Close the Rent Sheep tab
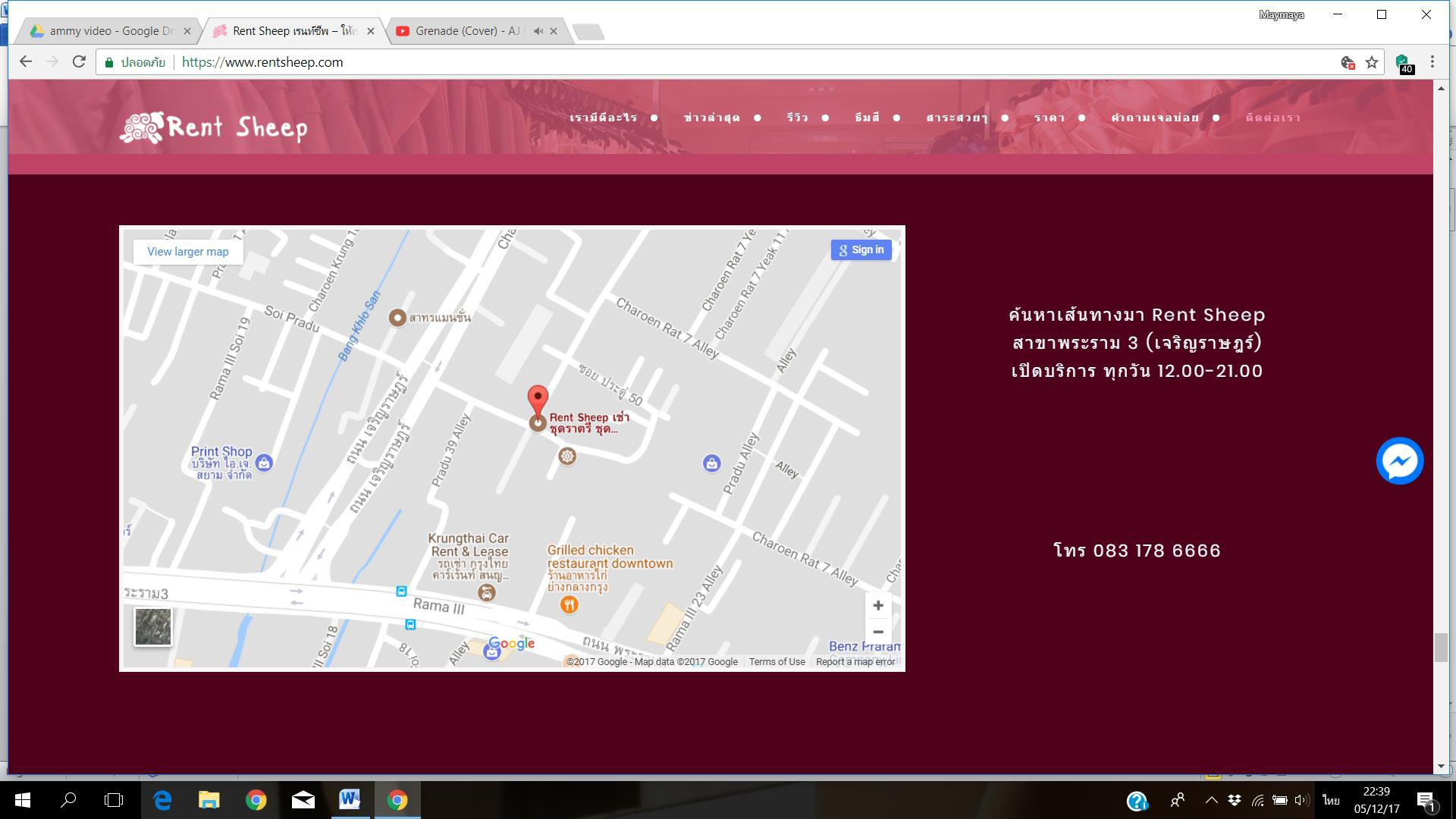This screenshot has height=819, width=1456. pos(370,31)
